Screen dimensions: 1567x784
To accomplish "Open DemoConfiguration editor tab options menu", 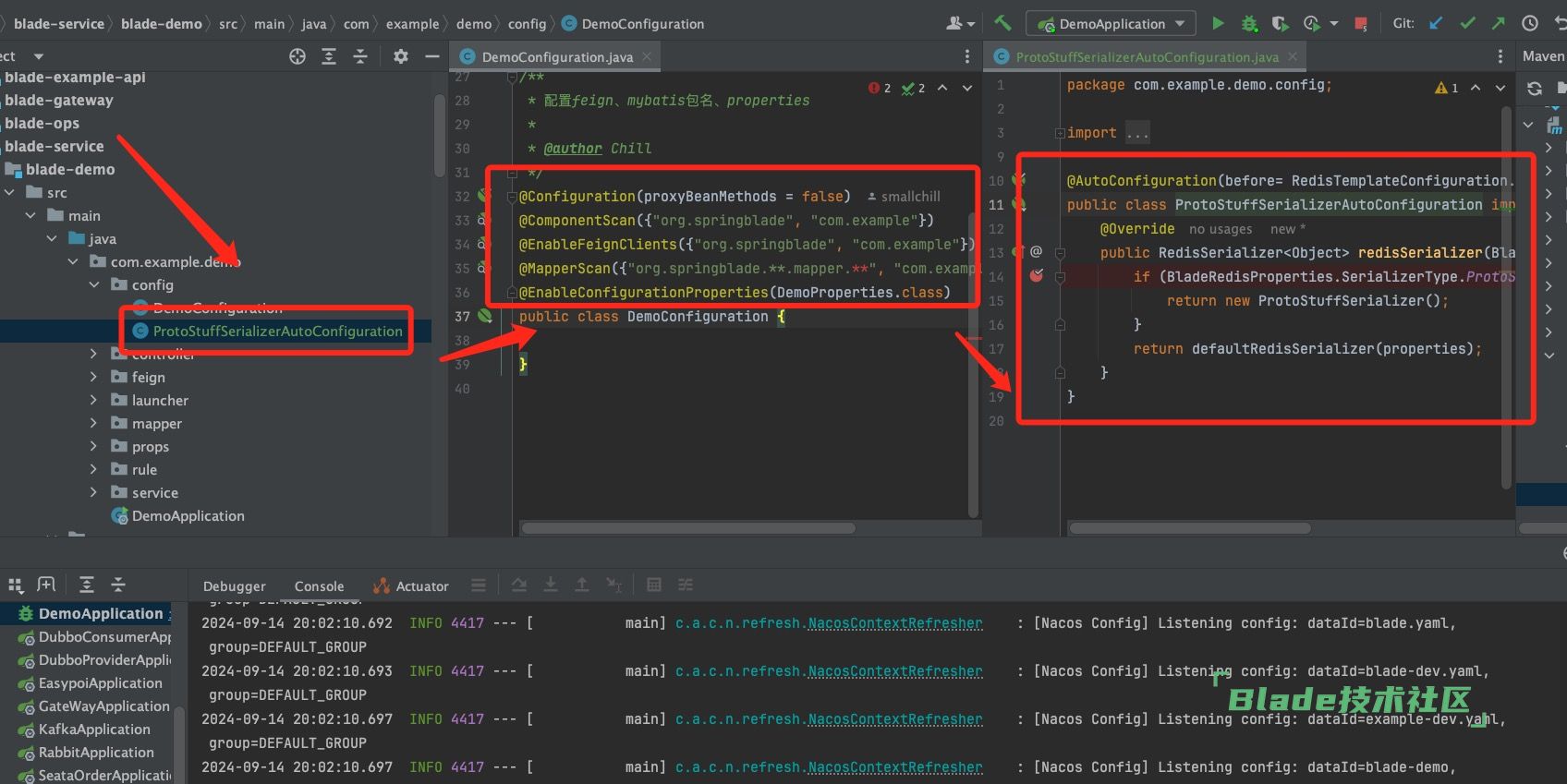I will (x=967, y=56).
